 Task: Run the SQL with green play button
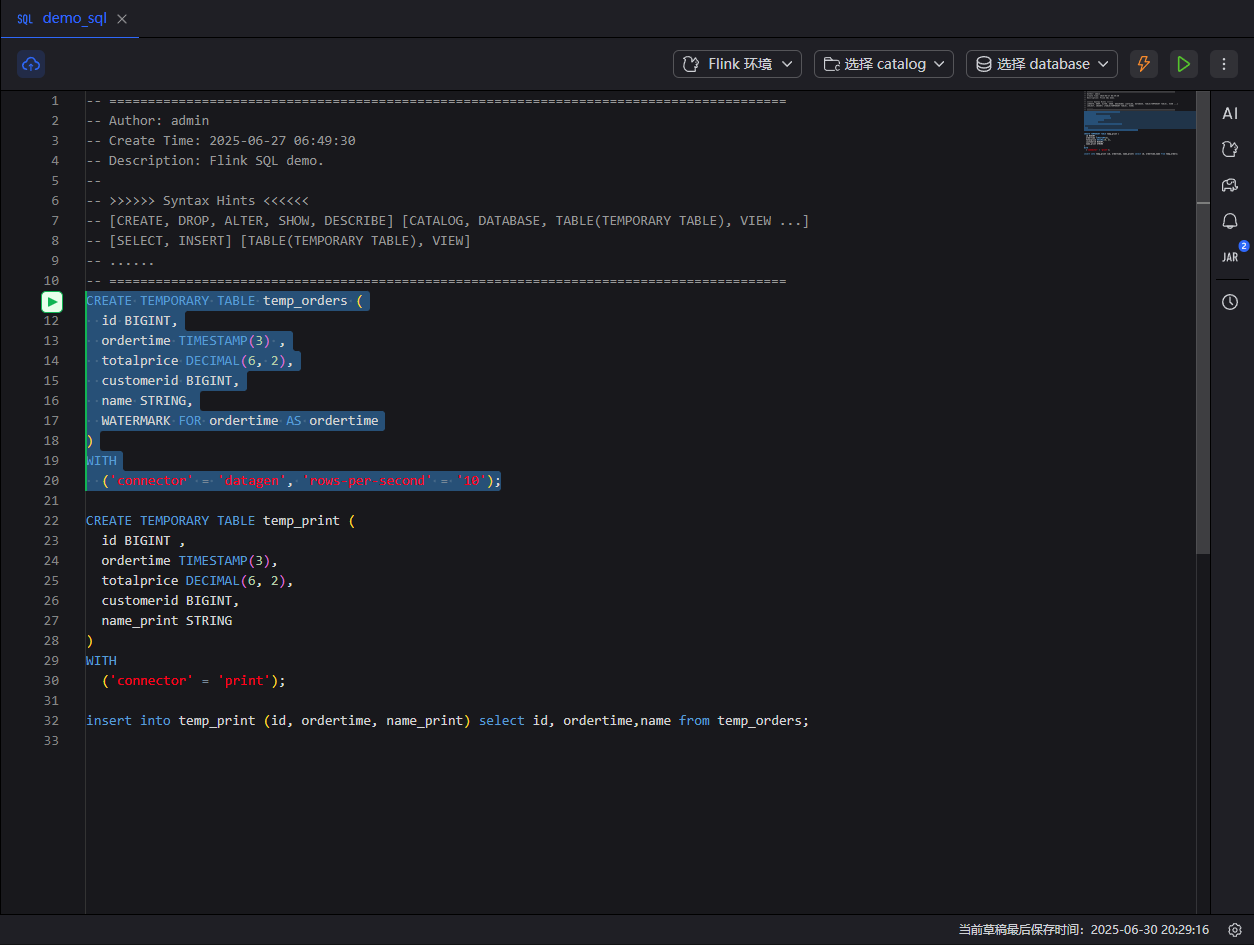pyautogui.click(x=1183, y=64)
